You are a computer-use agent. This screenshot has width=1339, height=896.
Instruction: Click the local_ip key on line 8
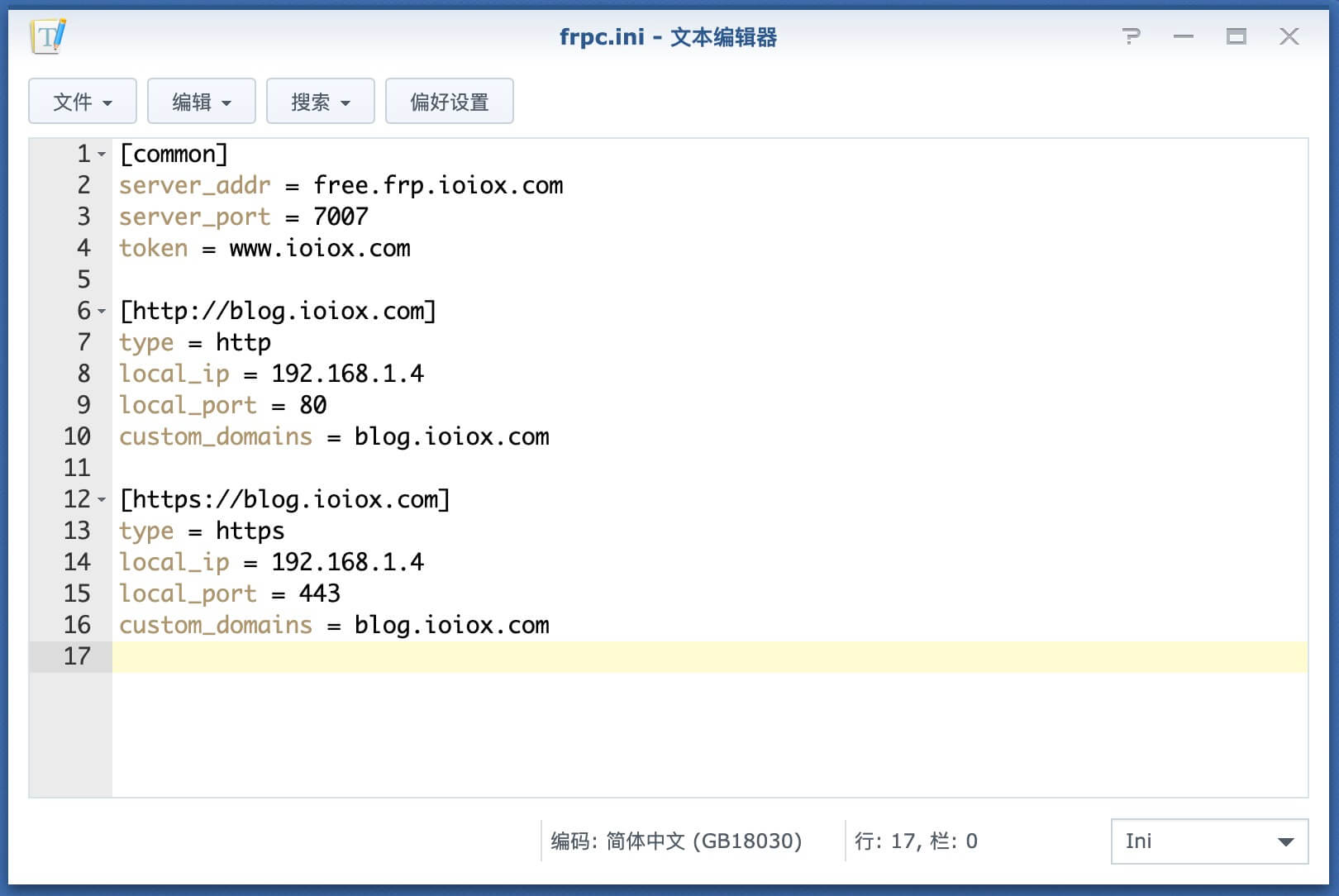(x=174, y=374)
